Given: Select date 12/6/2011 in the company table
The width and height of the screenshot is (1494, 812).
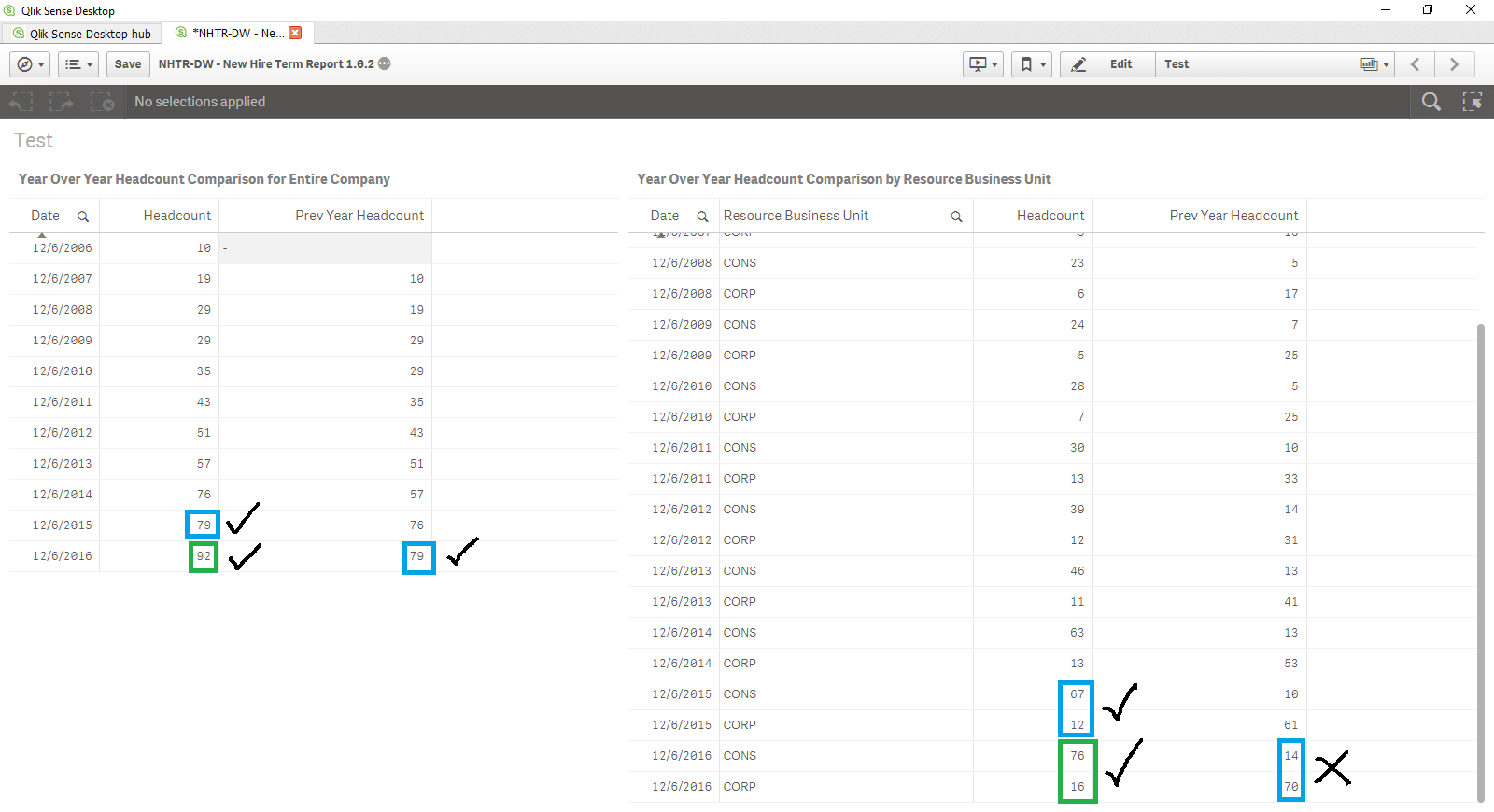Looking at the screenshot, I should coord(63,402).
